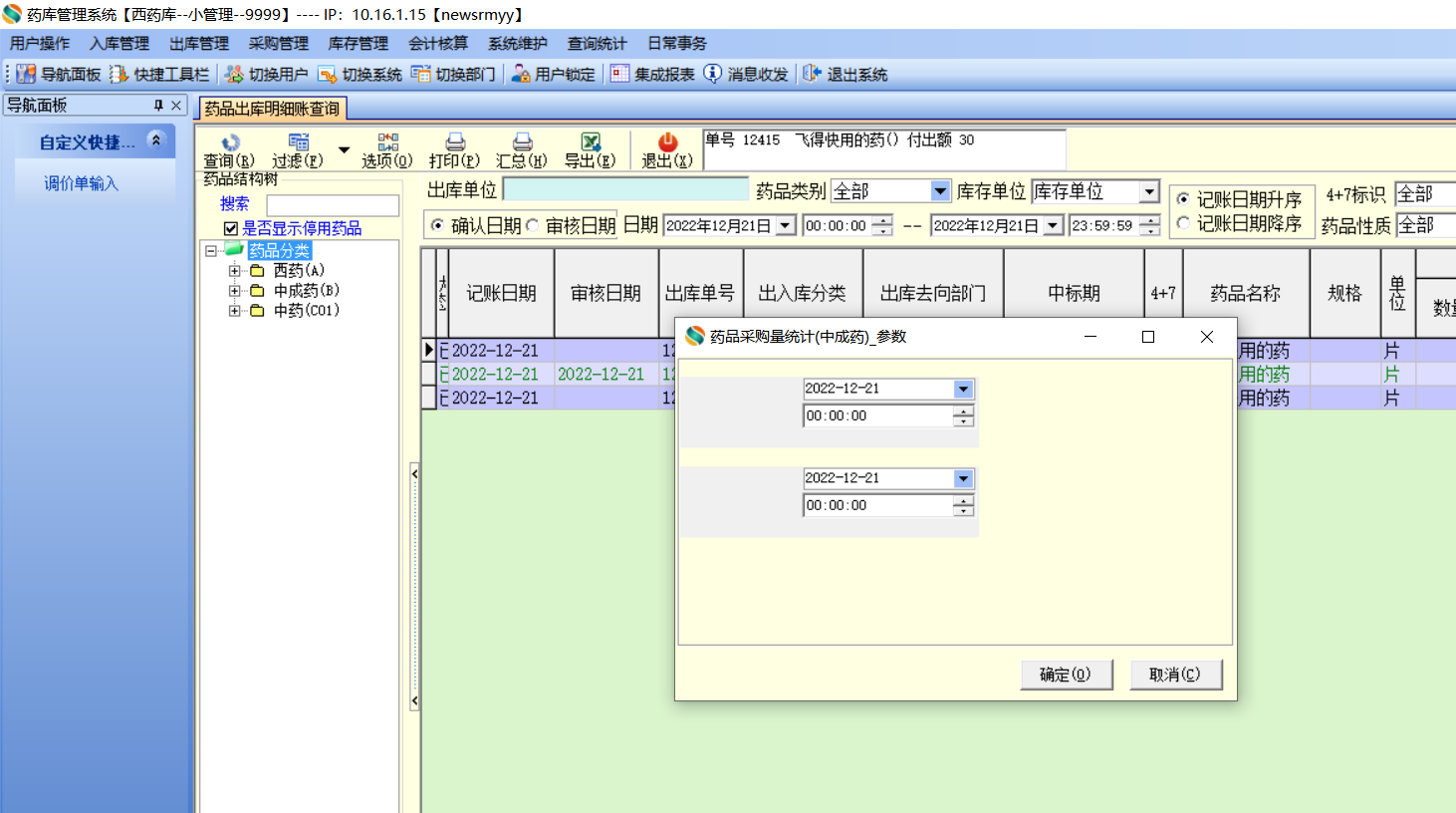1456x813 pixels.
Task: Click the drug tree search input box
Action: [333, 204]
